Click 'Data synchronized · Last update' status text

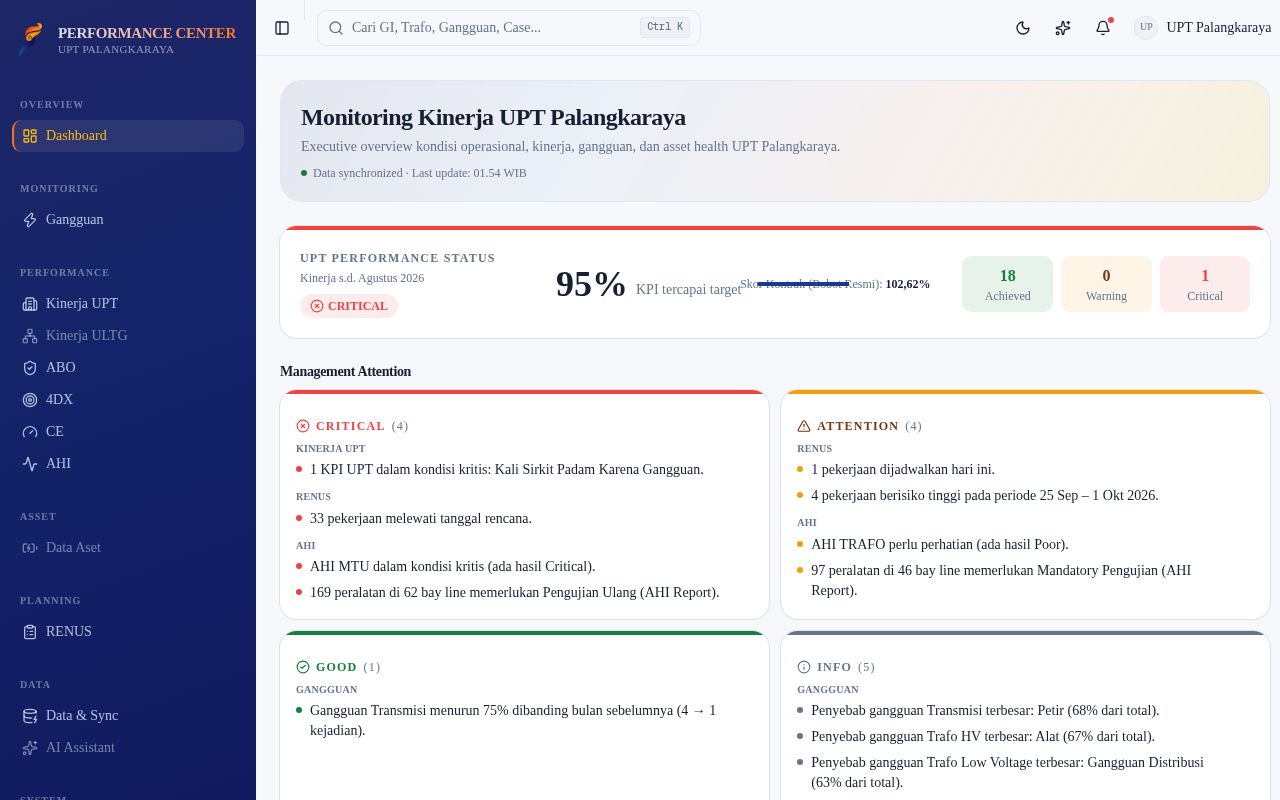[420, 173]
